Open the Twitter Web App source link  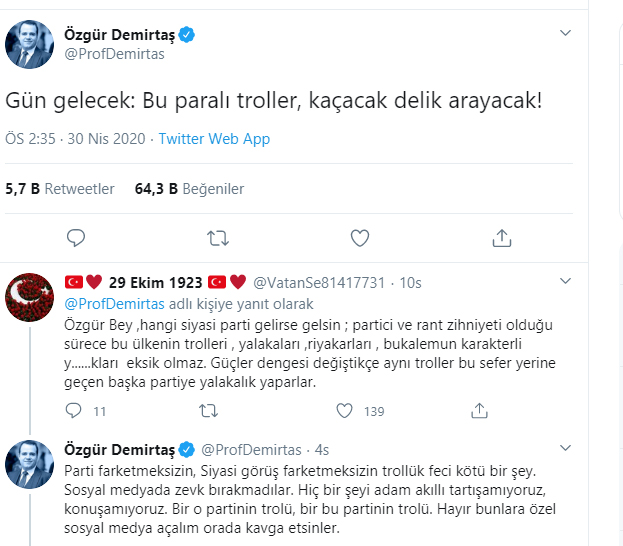tap(214, 139)
